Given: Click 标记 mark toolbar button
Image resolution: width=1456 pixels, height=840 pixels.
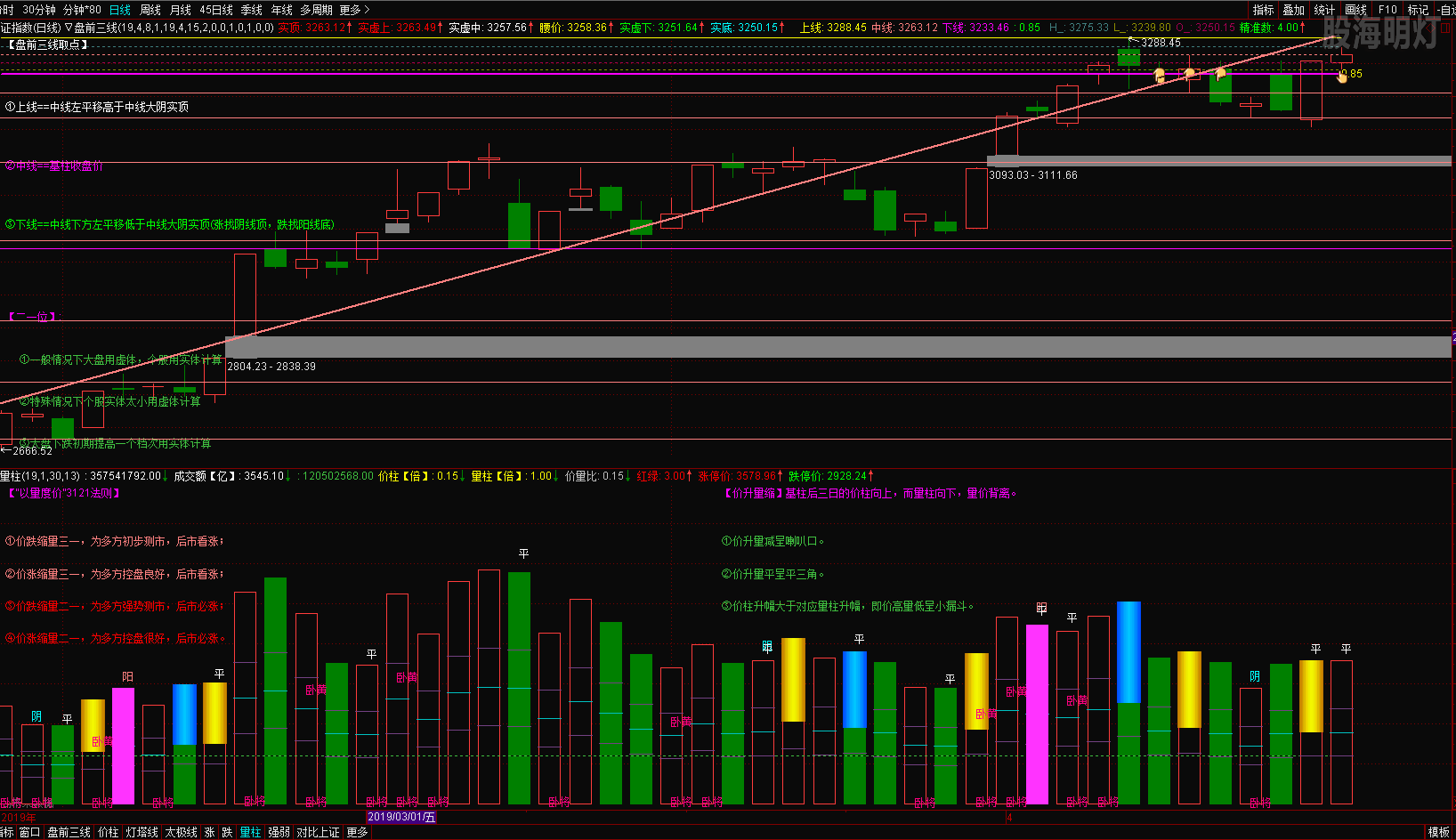Looking at the screenshot, I should (x=1419, y=10).
